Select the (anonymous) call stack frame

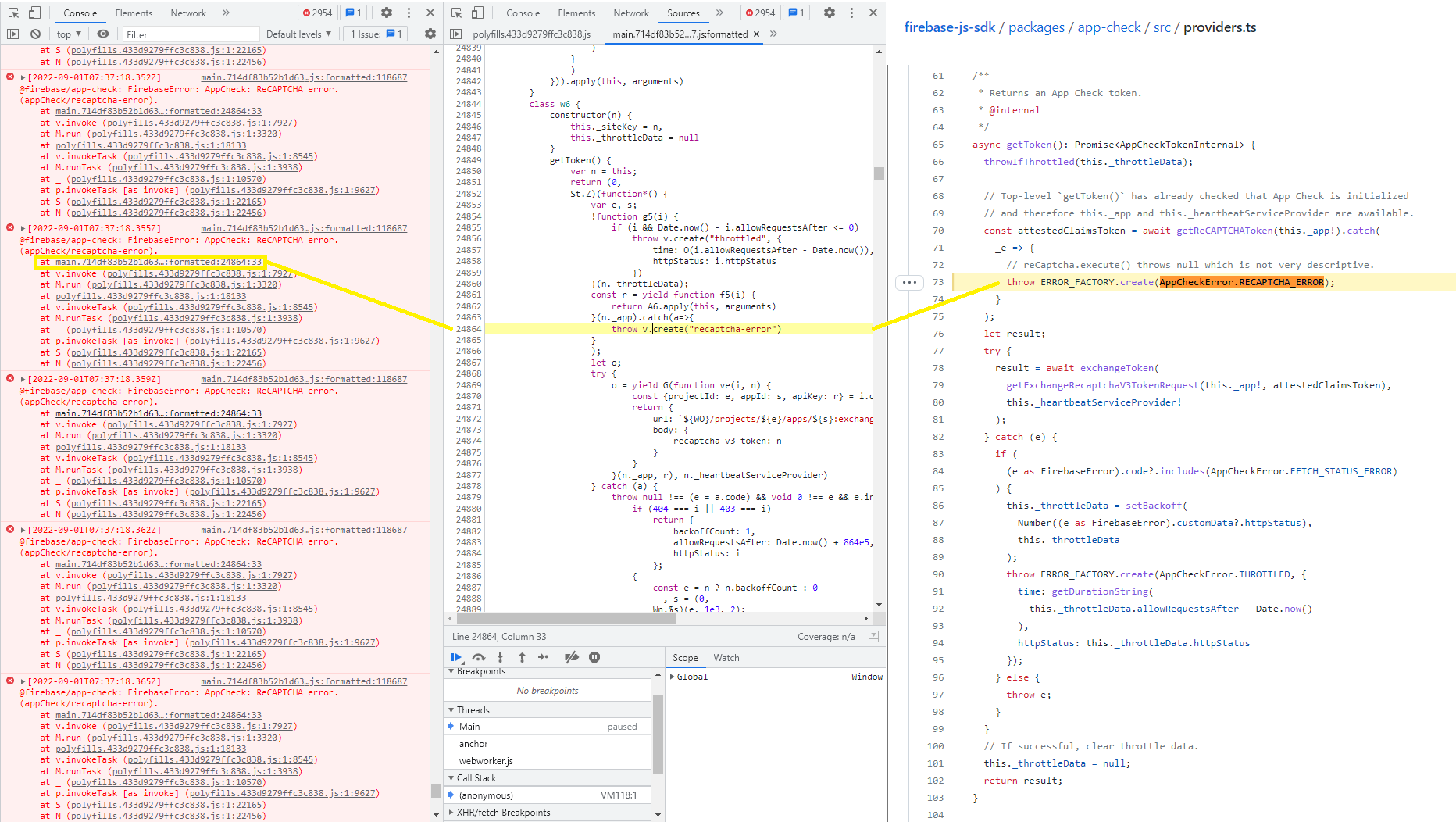548,795
